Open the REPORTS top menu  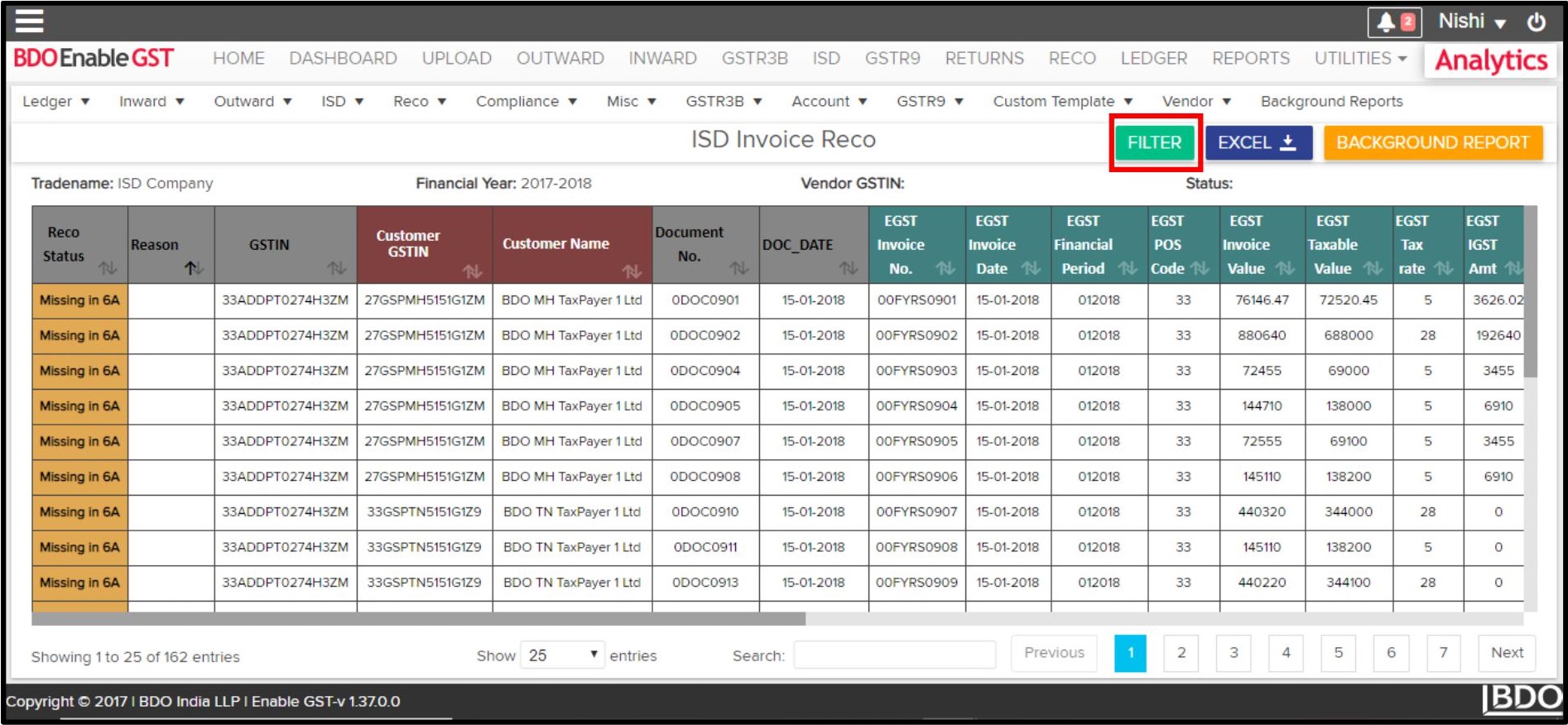[1251, 58]
